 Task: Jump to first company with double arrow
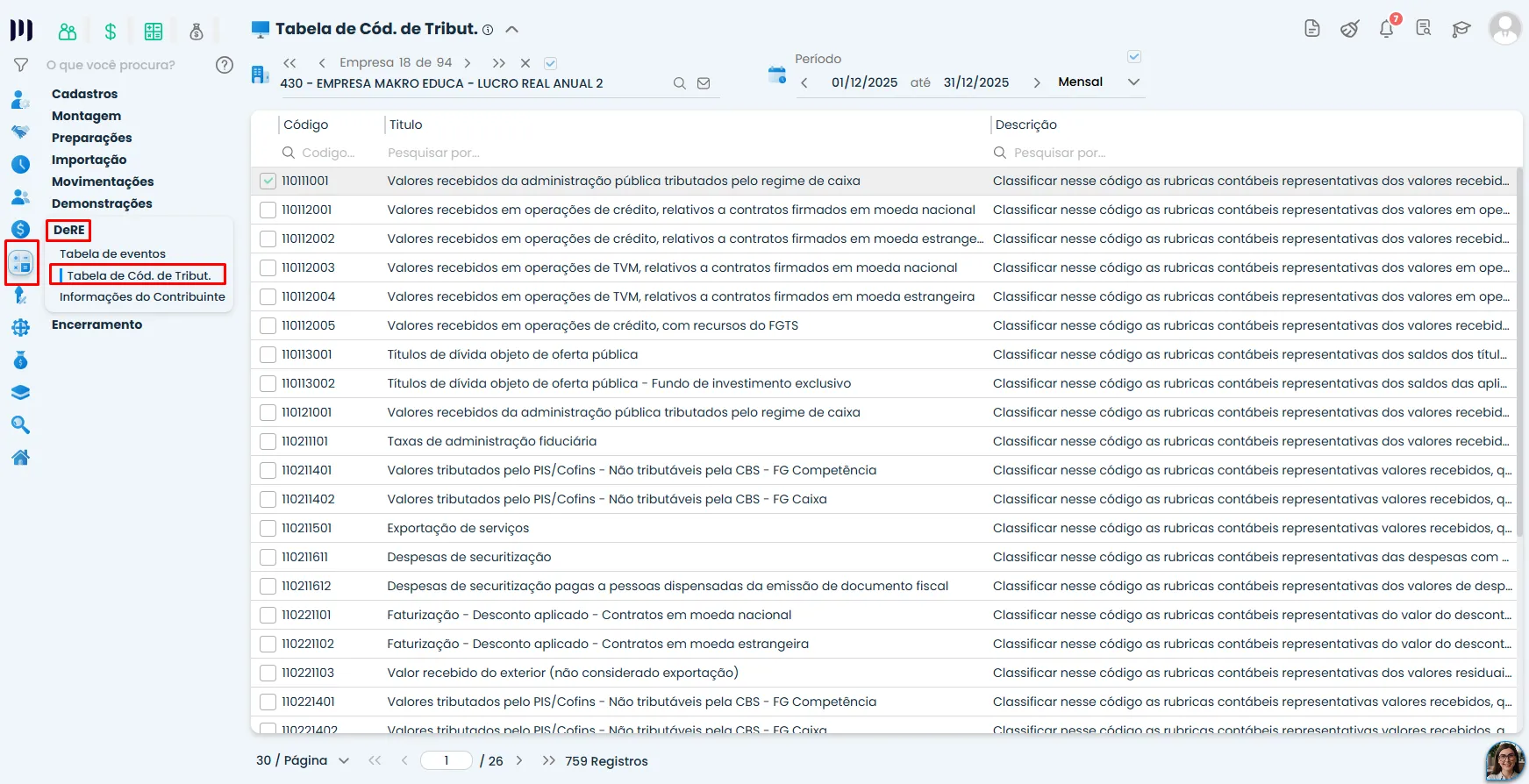tap(290, 63)
